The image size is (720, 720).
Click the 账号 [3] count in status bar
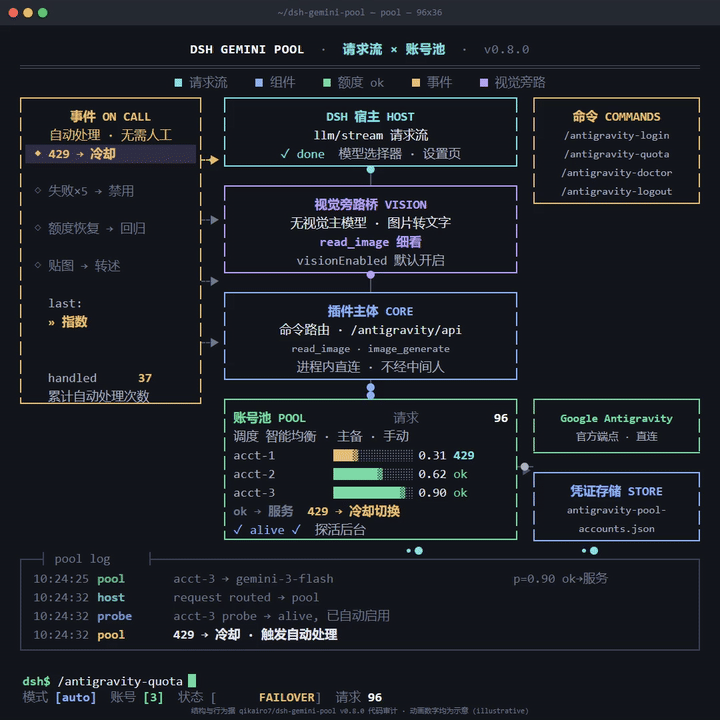(137, 698)
